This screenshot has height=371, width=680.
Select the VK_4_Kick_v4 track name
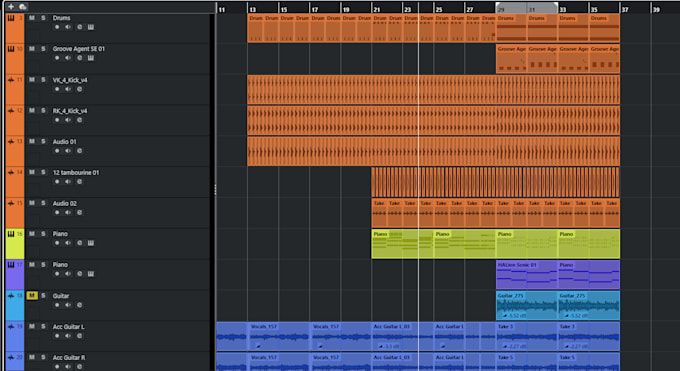click(70, 80)
